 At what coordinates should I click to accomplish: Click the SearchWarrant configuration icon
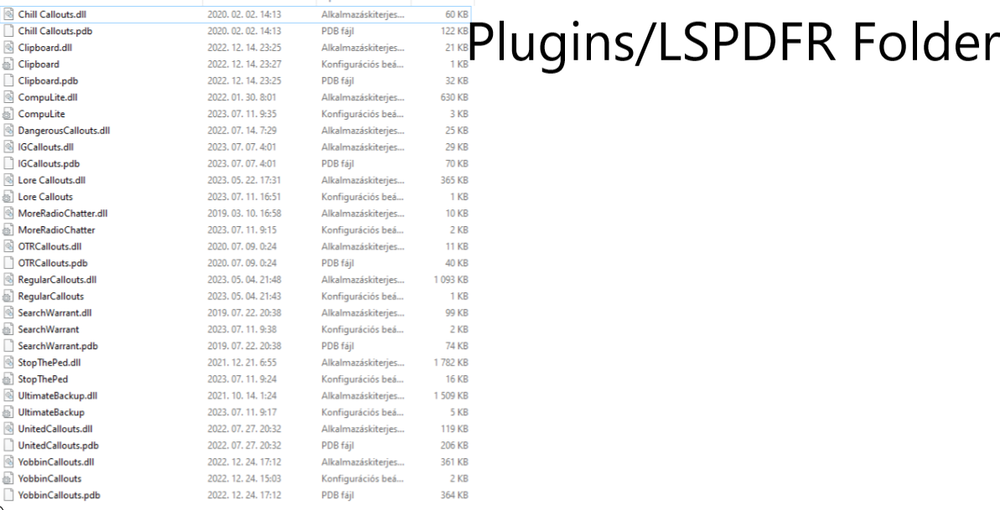[8, 329]
